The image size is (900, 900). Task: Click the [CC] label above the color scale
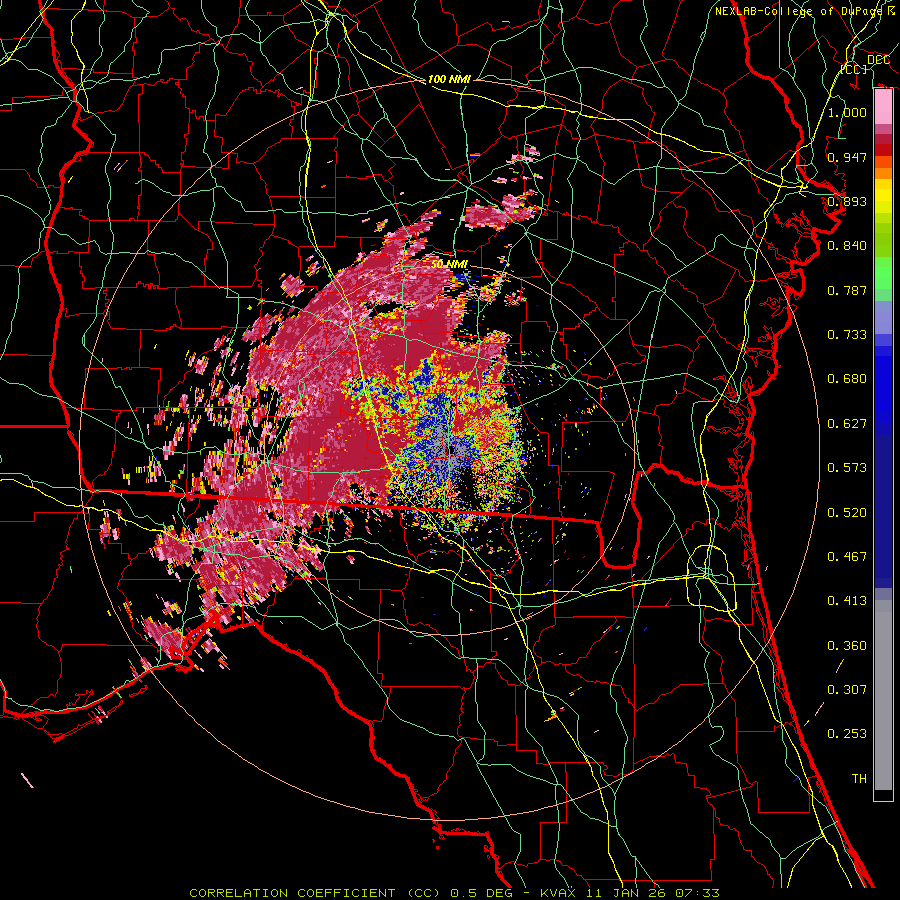coord(854,69)
